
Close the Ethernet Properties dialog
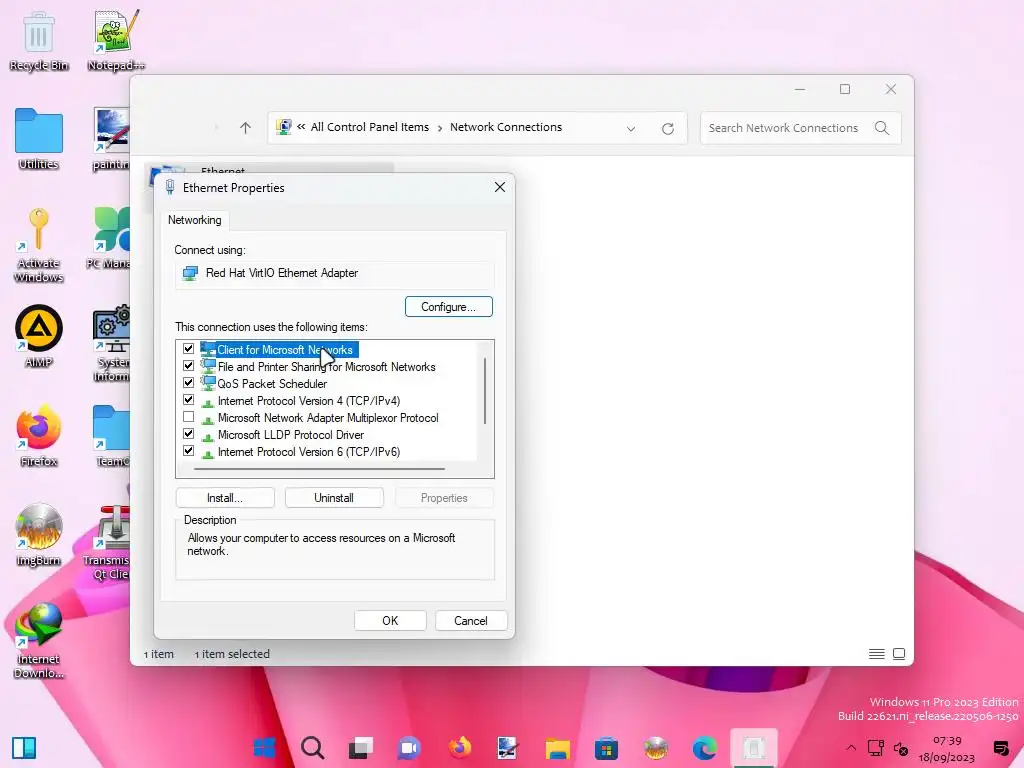click(500, 187)
